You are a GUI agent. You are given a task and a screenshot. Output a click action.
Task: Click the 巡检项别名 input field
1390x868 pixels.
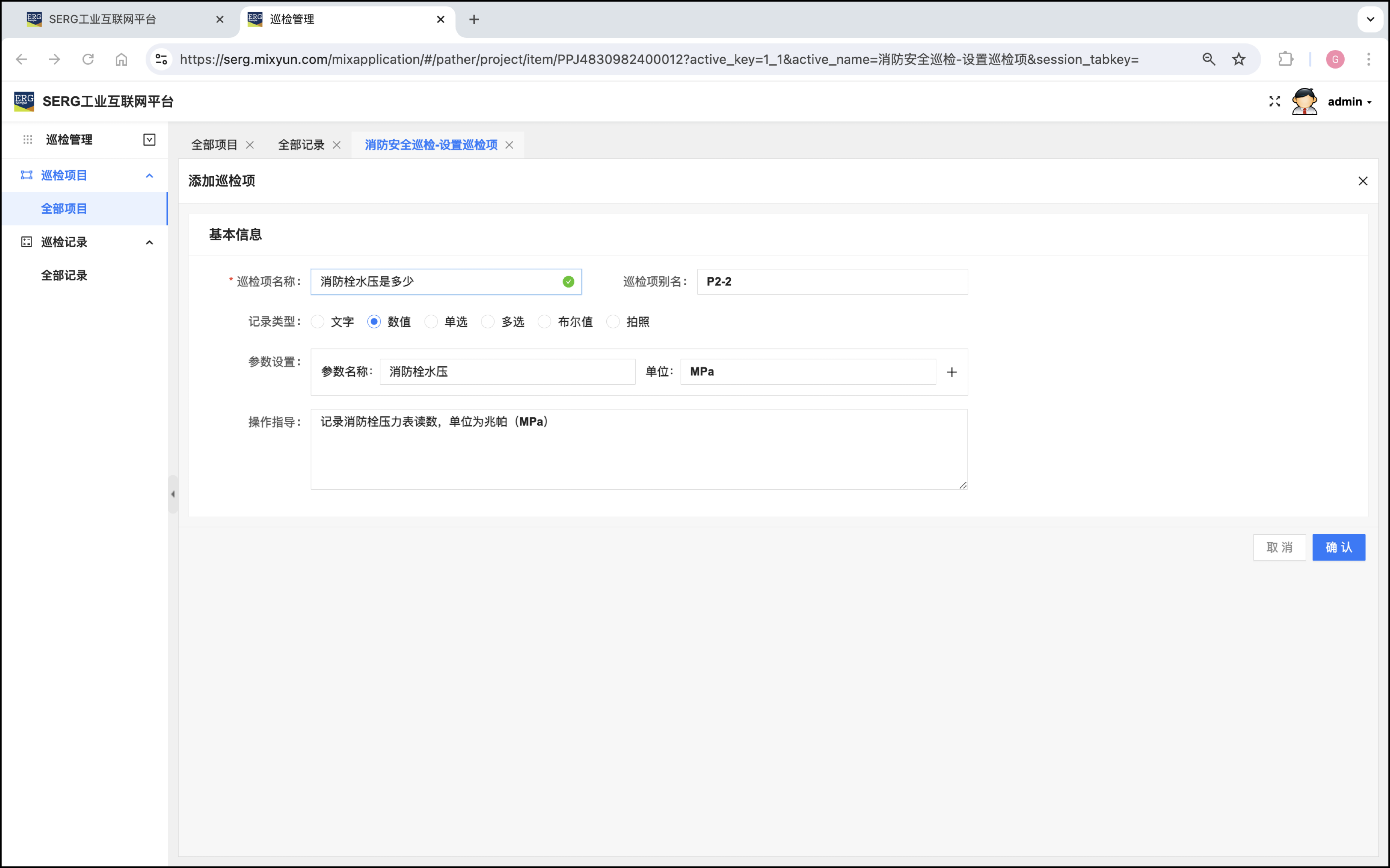click(x=832, y=282)
